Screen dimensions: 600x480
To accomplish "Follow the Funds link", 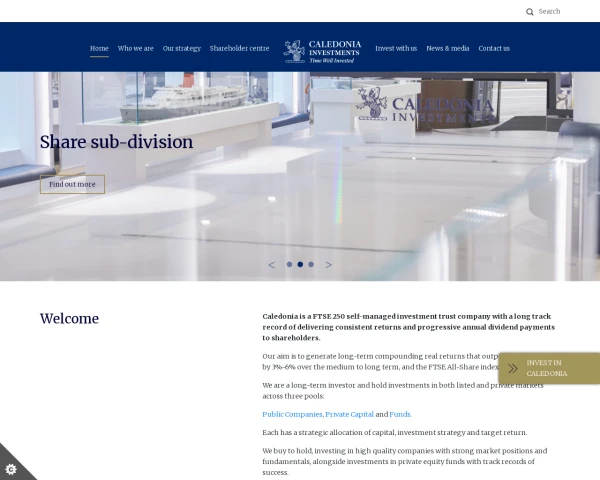I will (400, 415).
